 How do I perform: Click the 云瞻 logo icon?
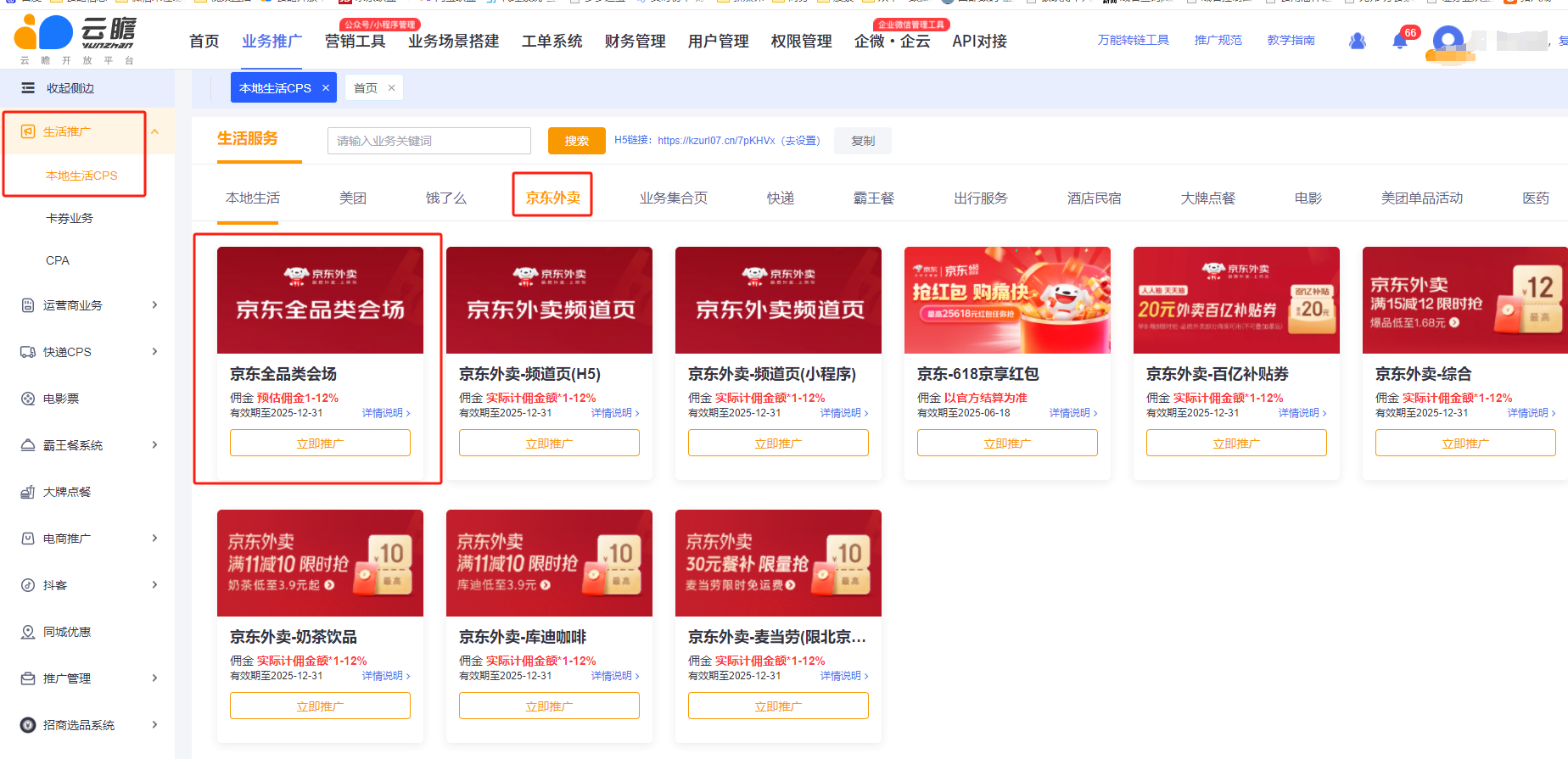tap(42, 32)
